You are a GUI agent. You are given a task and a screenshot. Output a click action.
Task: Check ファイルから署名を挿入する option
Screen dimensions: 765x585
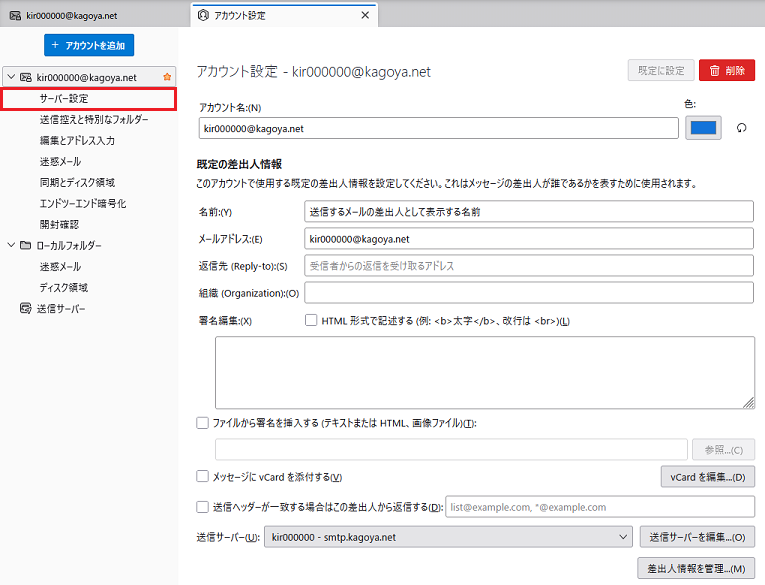(202, 423)
